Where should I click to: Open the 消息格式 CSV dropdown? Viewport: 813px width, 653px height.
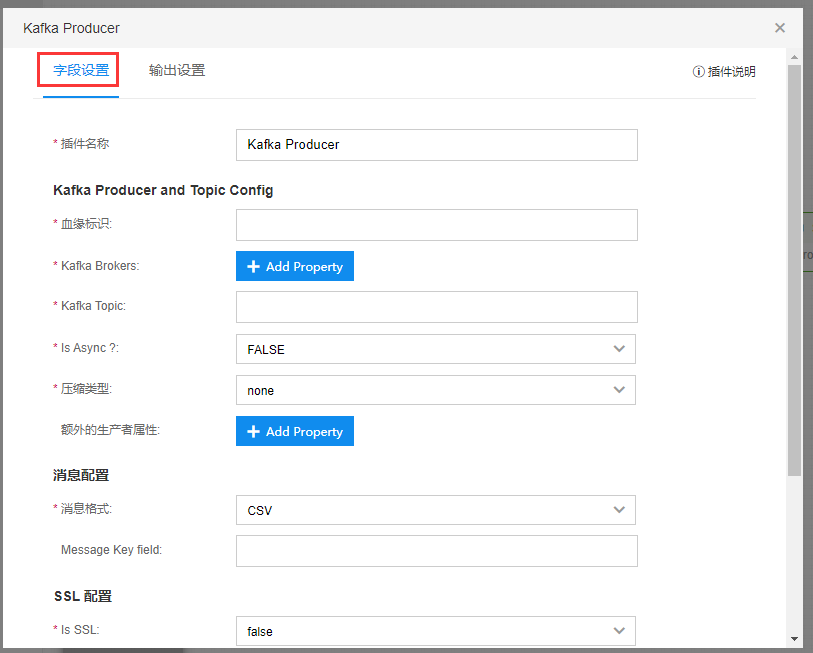[436, 510]
